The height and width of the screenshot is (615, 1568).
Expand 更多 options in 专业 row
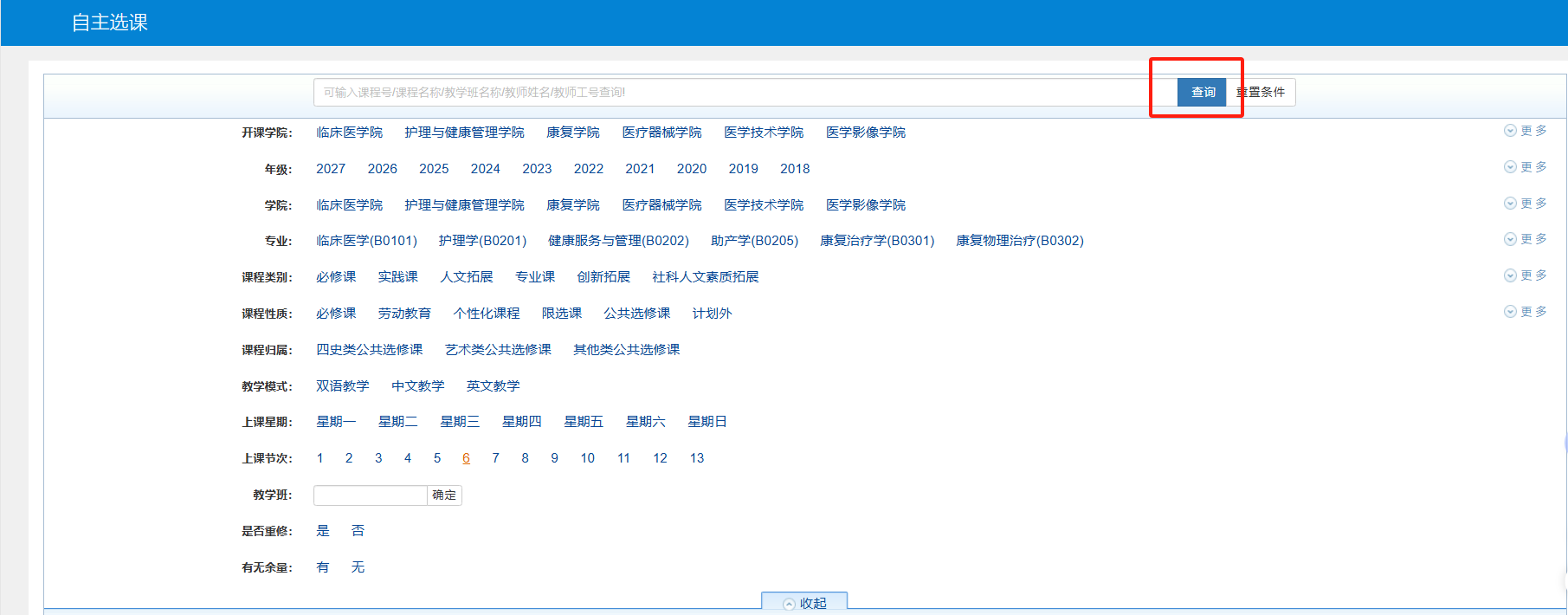(1526, 239)
